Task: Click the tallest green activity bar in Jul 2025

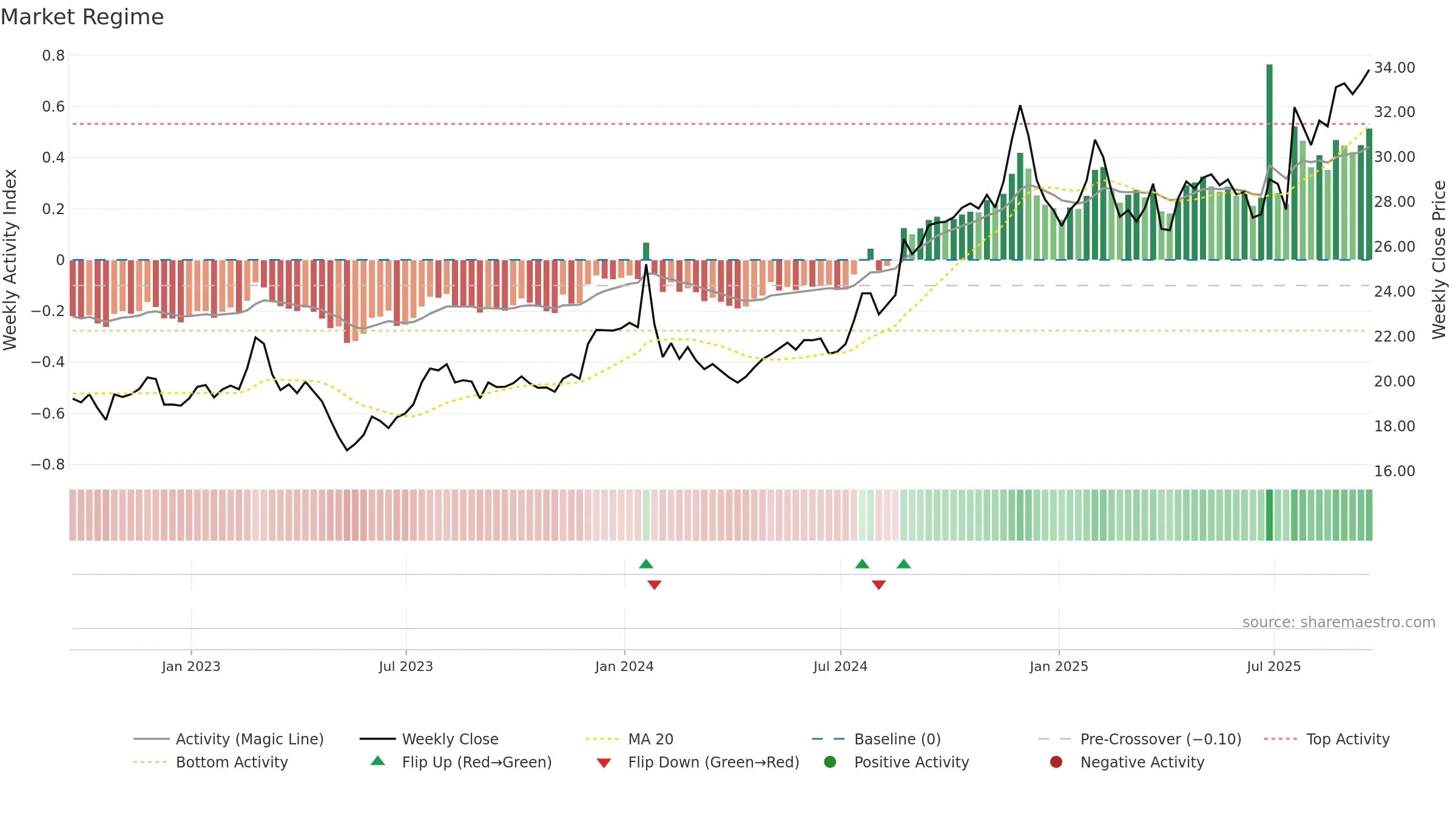Action: pos(1269,162)
